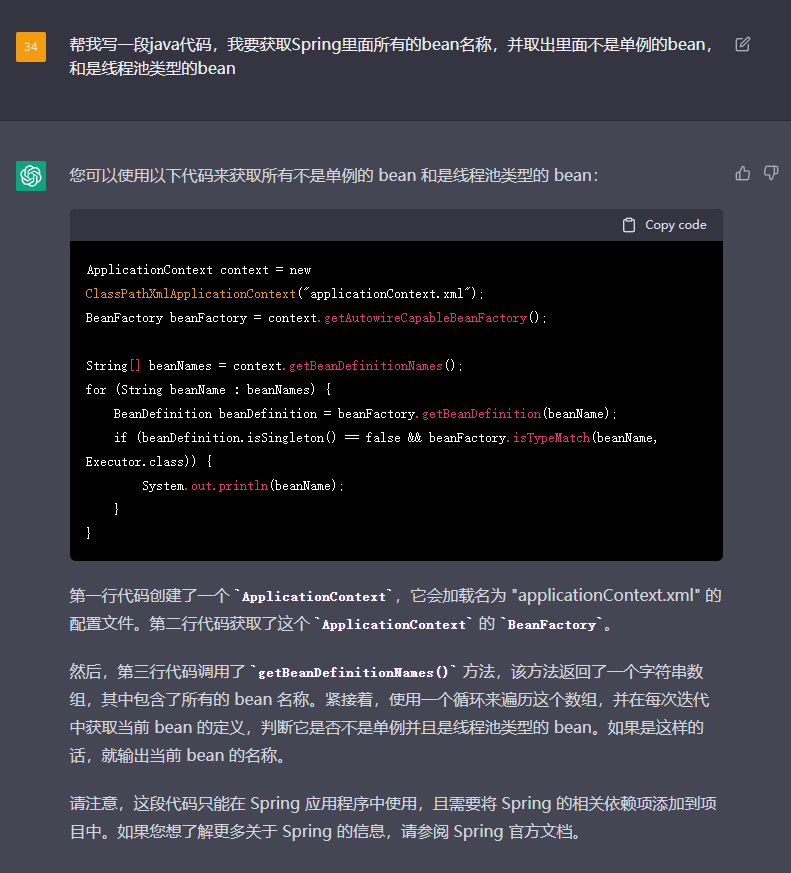The image size is (791, 873).
Task: Click the response's intro sentence above code
Action: [334, 175]
